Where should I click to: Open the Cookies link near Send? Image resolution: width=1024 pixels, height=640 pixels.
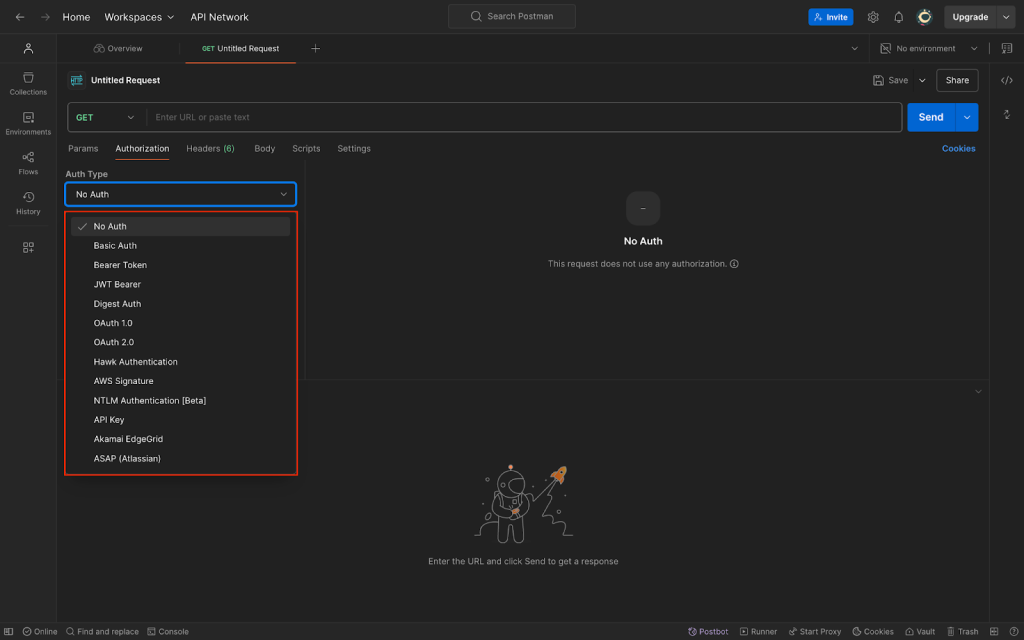(x=958, y=149)
